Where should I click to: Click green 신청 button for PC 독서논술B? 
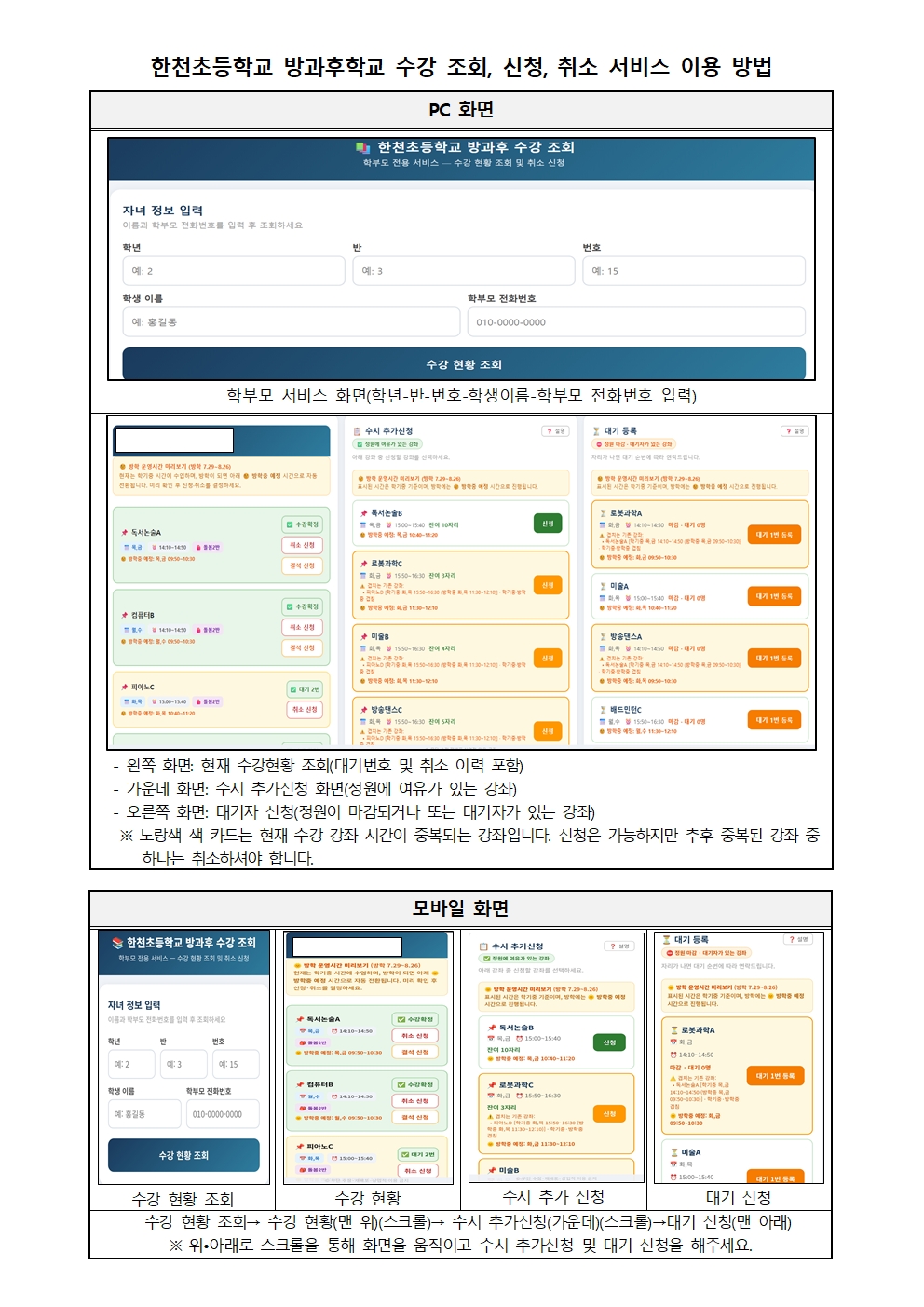pos(548,524)
